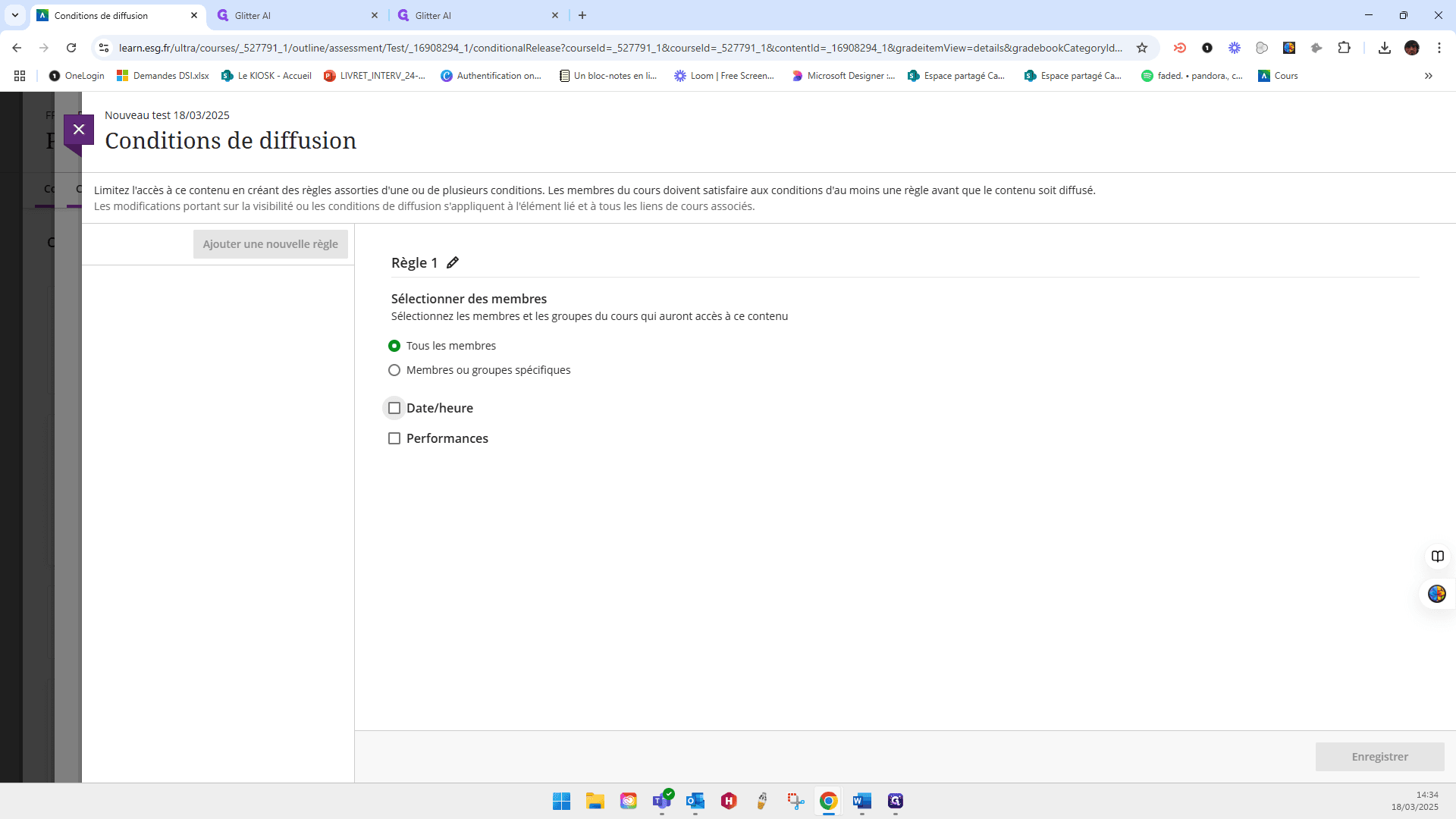The image size is (1456, 819).
Task: Select the Conditions de diffusion browser tab
Action: pos(118,15)
